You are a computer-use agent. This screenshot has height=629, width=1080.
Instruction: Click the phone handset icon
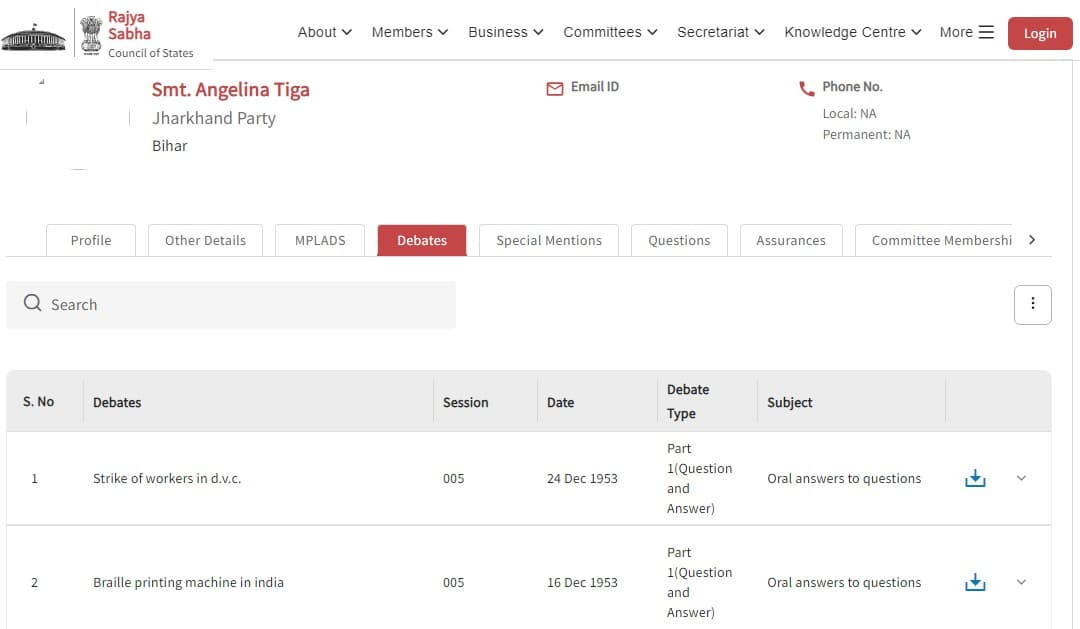point(807,88)
